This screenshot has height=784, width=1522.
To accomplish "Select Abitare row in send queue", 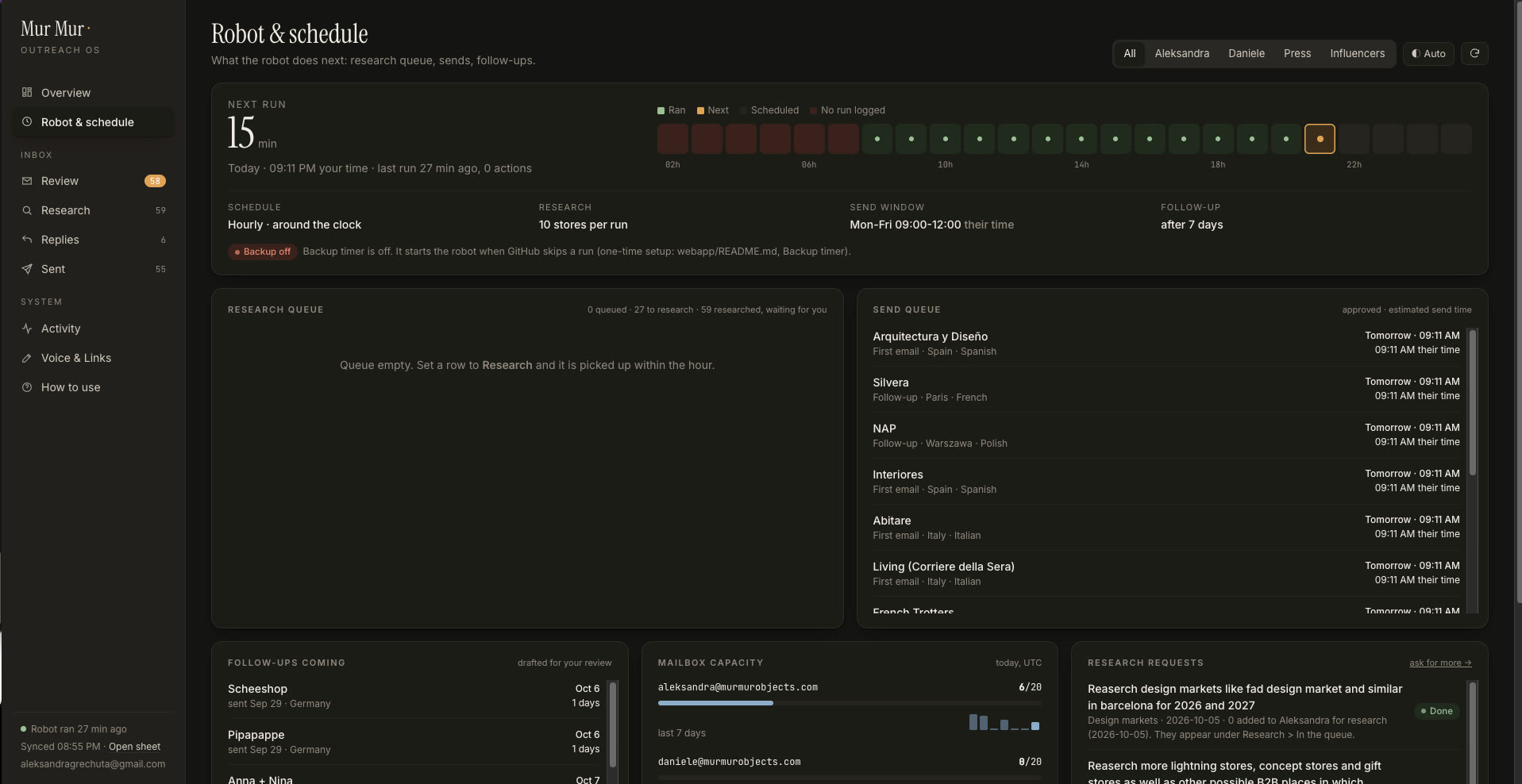I will [x=1166, y=528].
